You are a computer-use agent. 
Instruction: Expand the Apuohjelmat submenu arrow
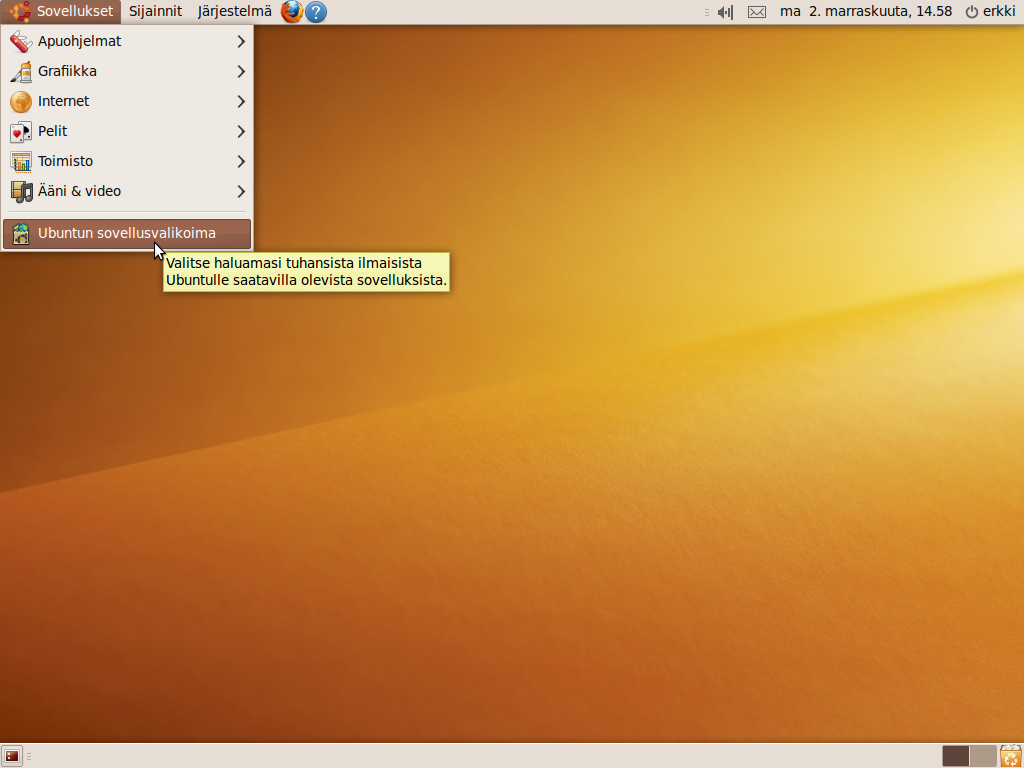click(241, 42)
